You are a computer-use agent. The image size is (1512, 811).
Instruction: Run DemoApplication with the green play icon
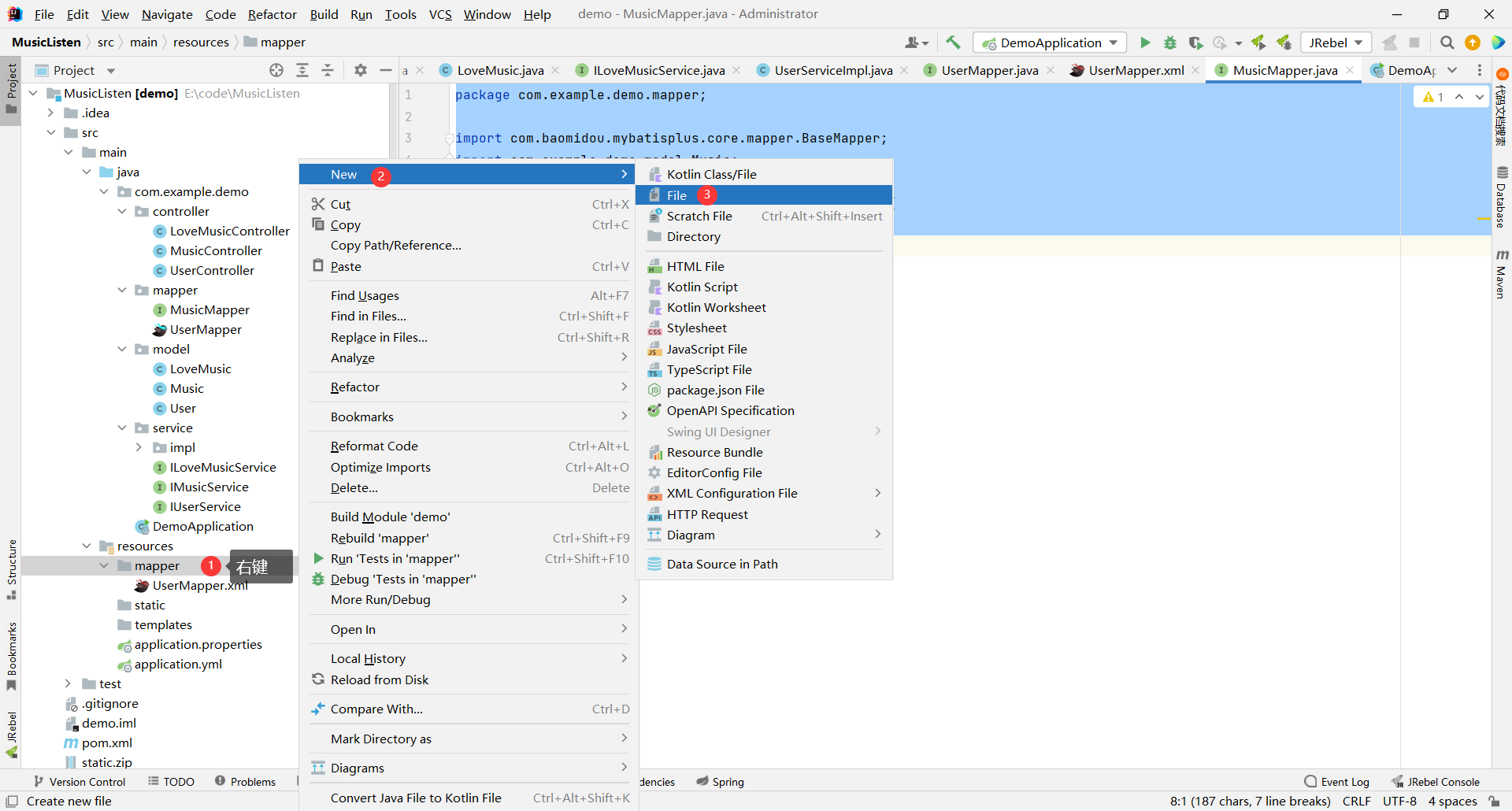pos(1145,43)
